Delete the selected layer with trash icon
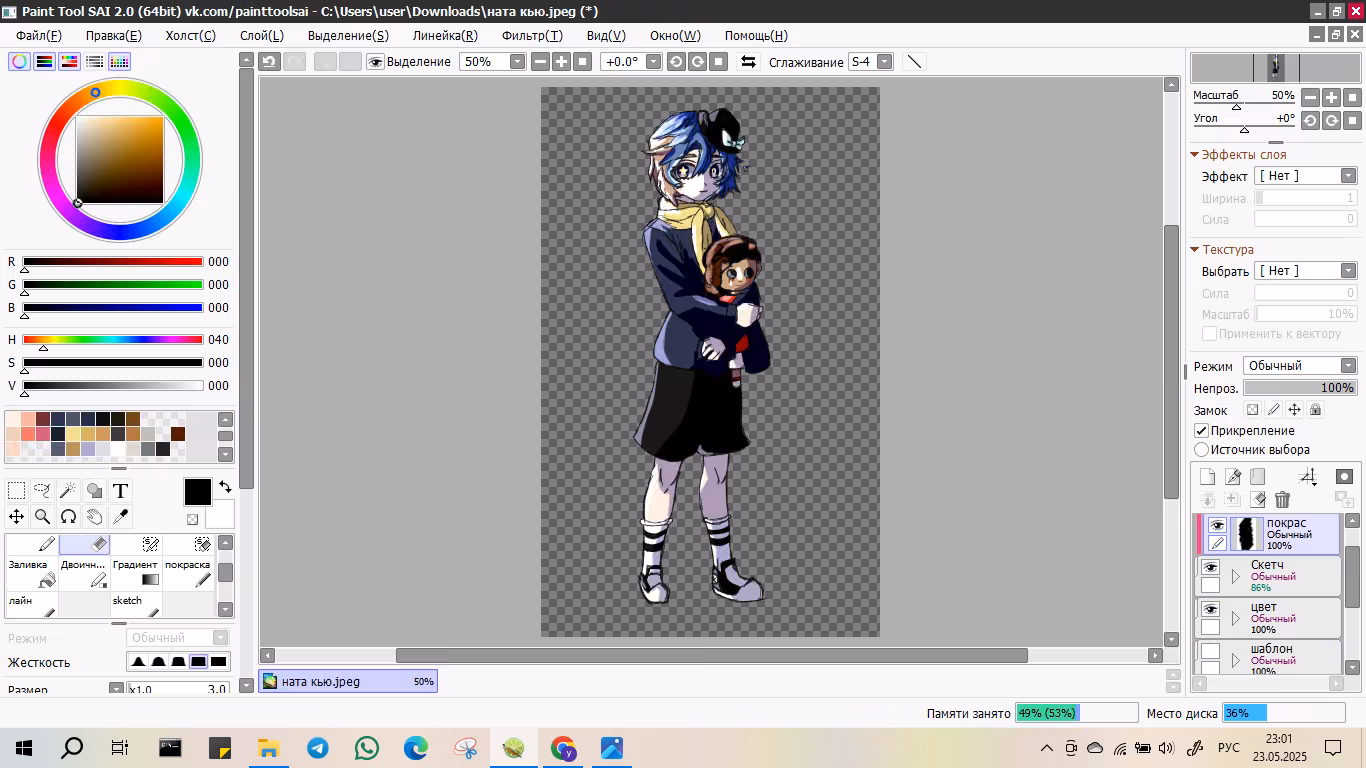Screen dimensions: 1366x768 1283,499
